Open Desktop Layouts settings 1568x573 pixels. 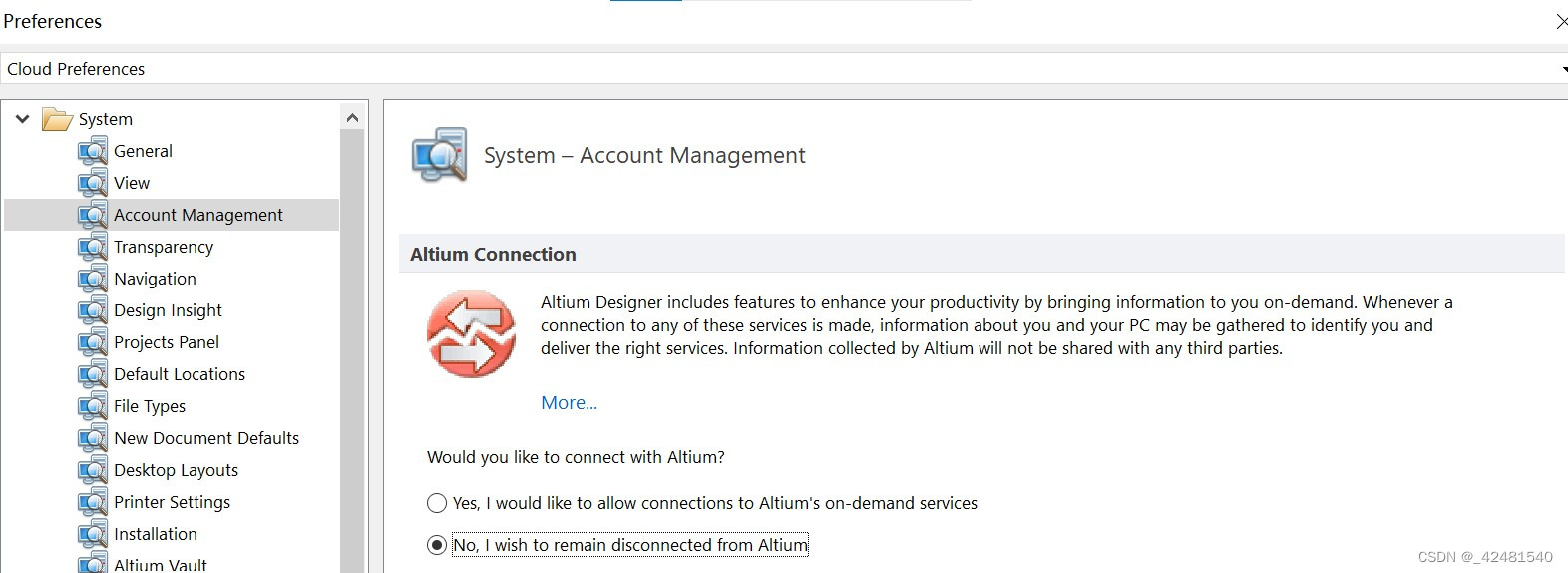pyautogui.click(x=176, y=470)
